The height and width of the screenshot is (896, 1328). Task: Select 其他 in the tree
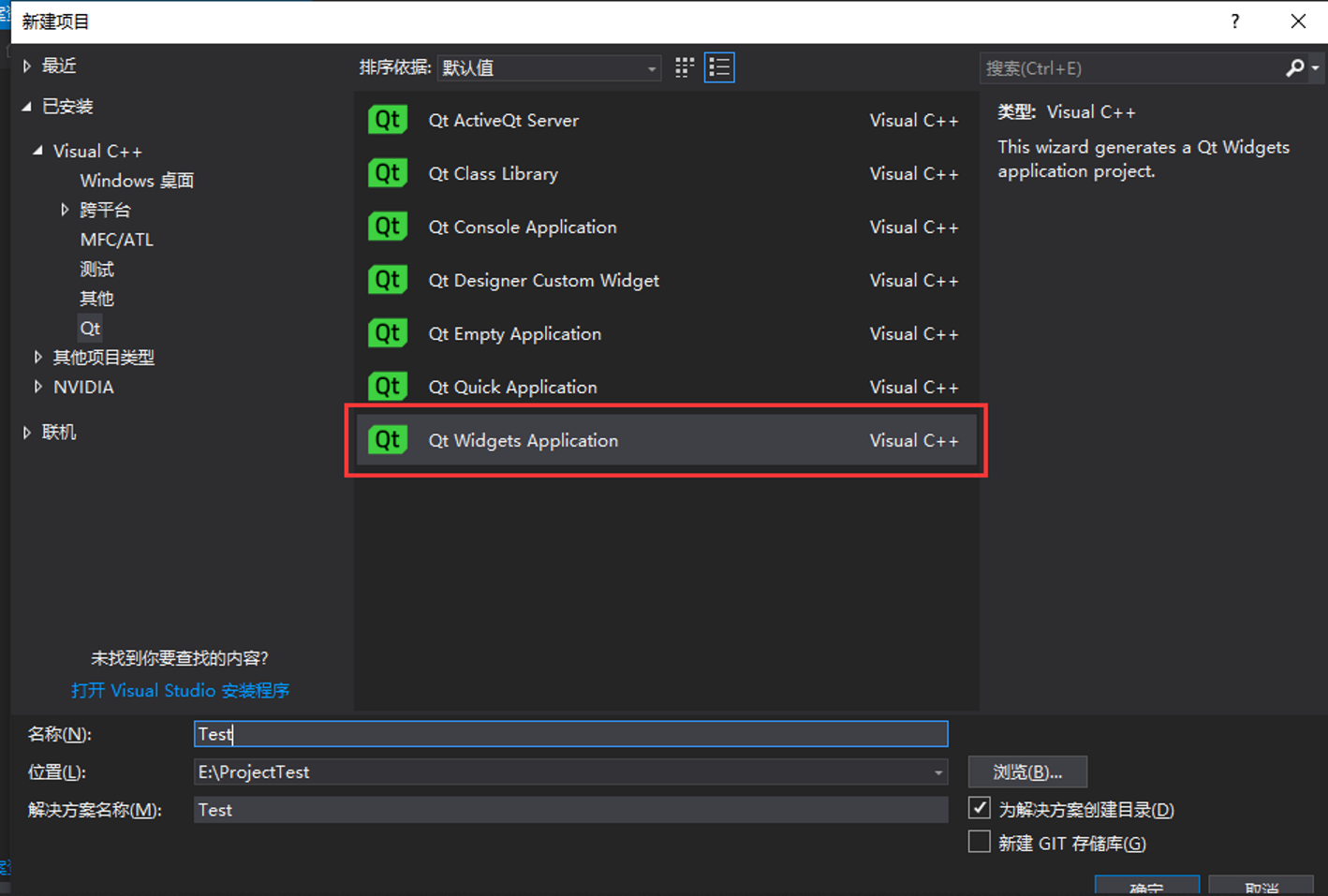pos(96,299)
